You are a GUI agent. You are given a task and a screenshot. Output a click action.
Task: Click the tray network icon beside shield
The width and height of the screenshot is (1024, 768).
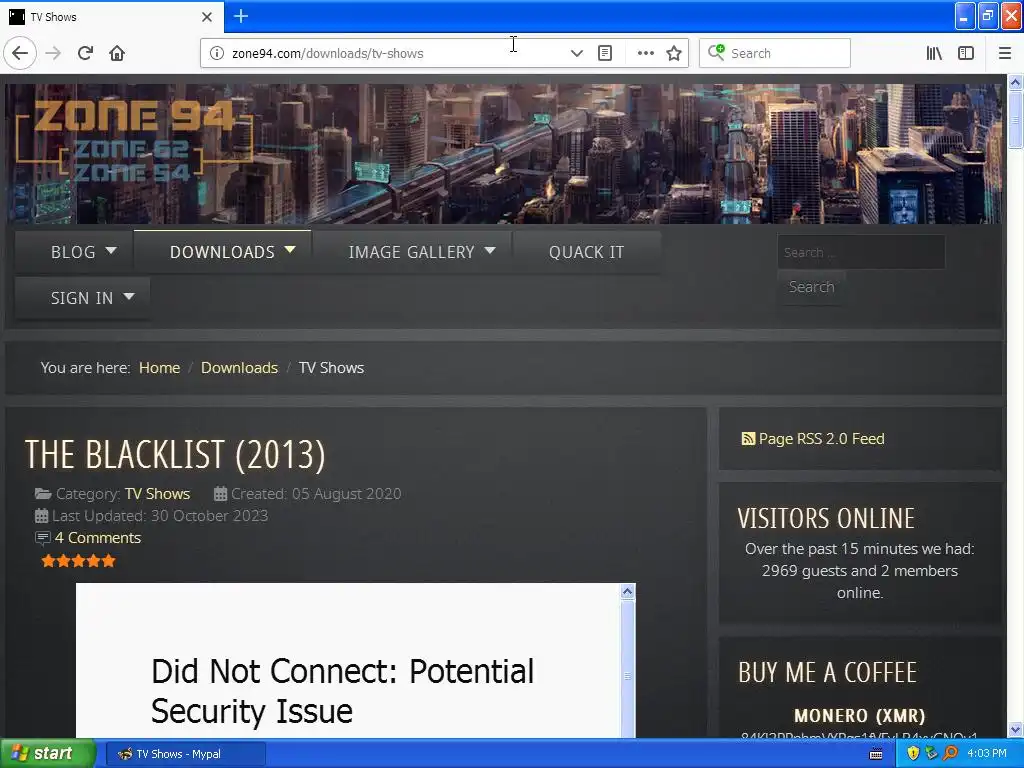931,753
